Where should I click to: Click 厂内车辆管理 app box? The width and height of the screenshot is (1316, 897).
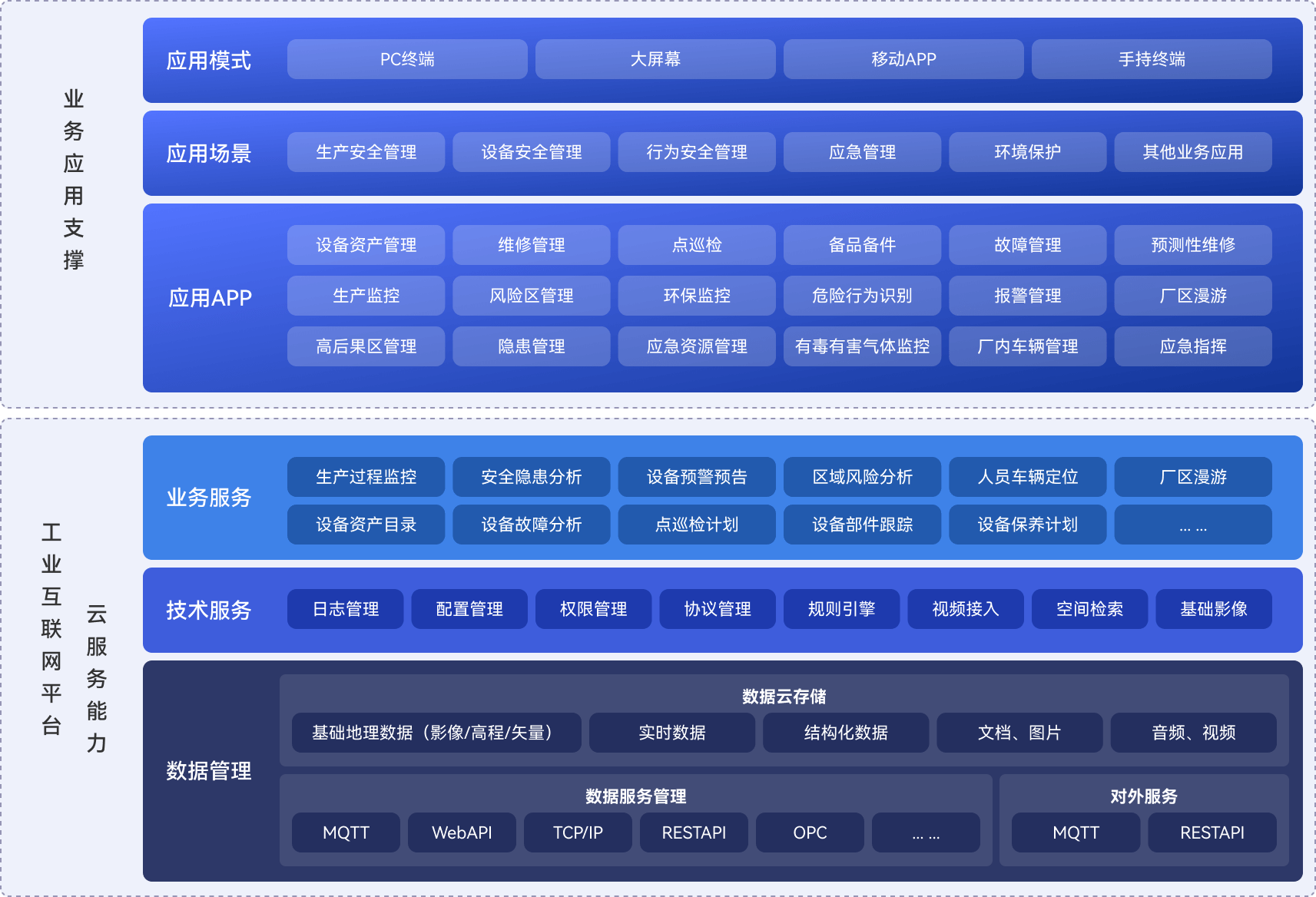(1028, 346)
